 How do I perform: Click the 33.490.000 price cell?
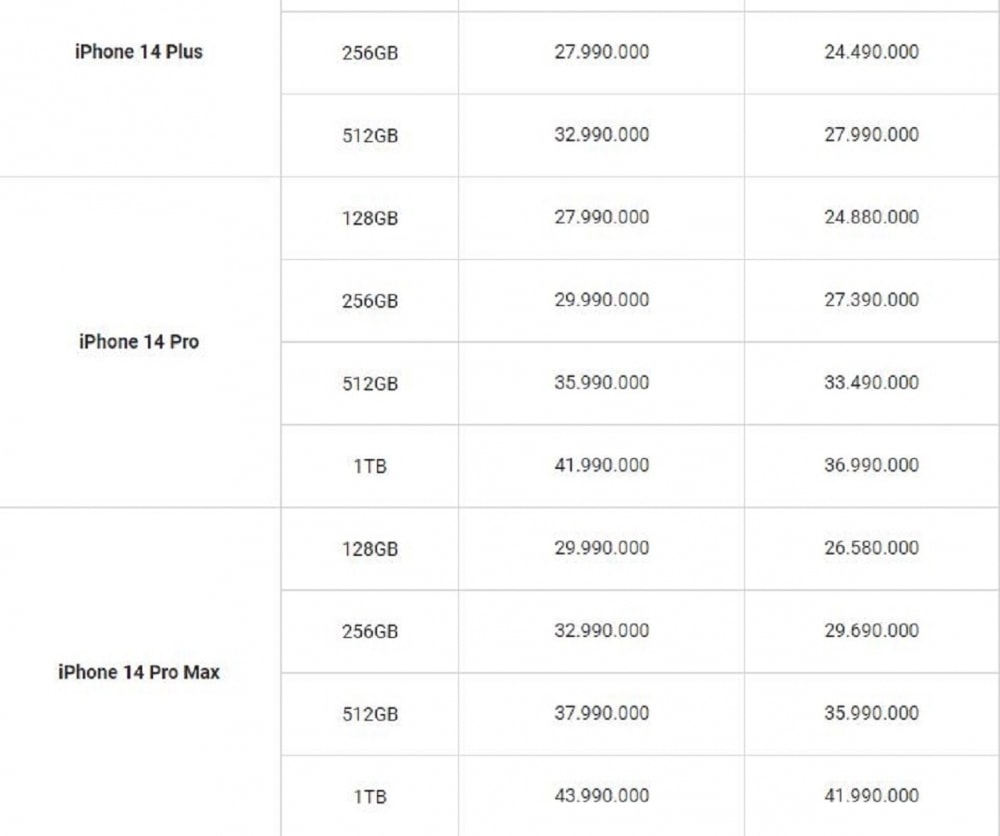point(871,383)
